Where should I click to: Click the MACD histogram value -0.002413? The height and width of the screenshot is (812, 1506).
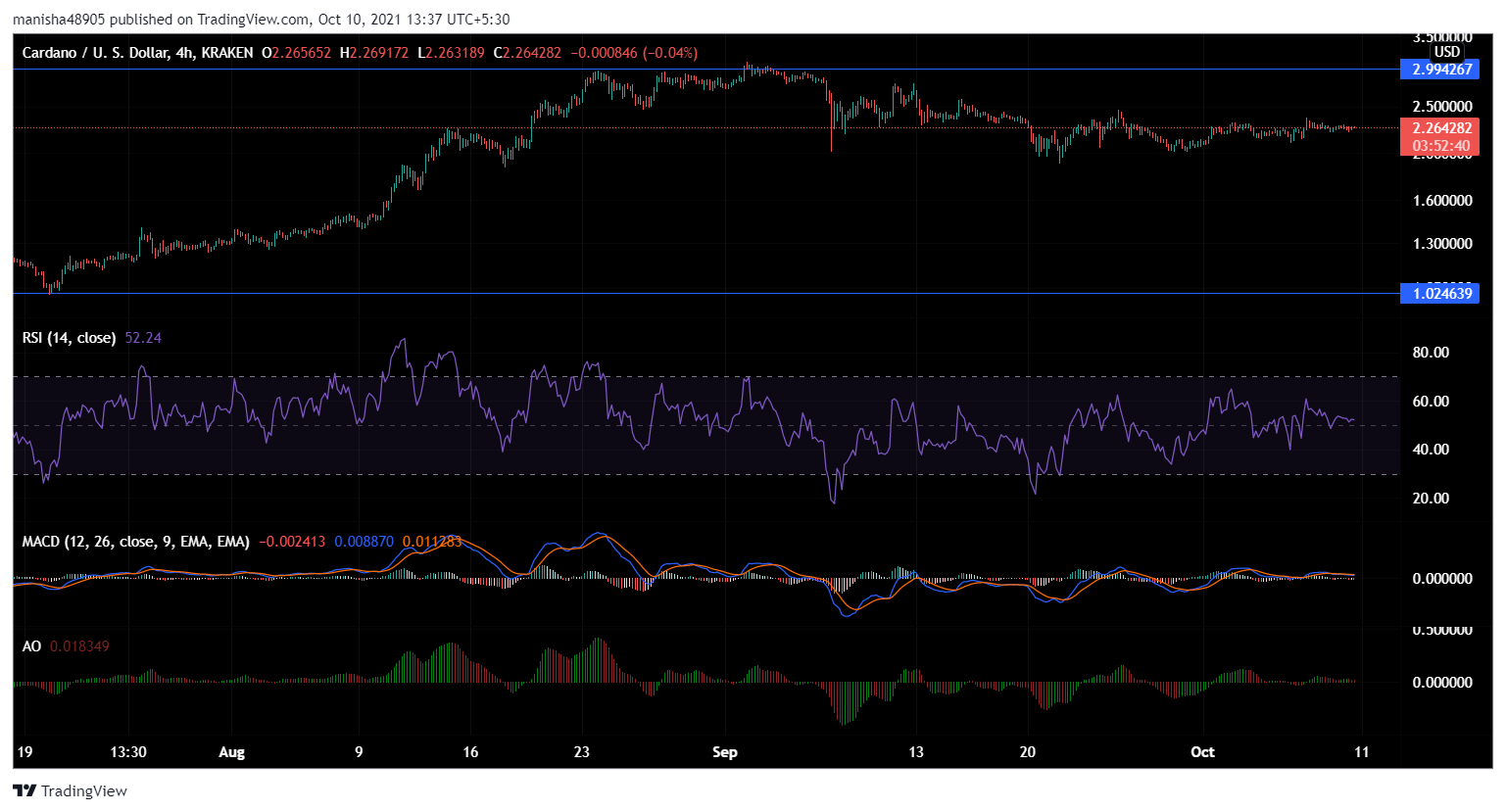coord(292,542)
